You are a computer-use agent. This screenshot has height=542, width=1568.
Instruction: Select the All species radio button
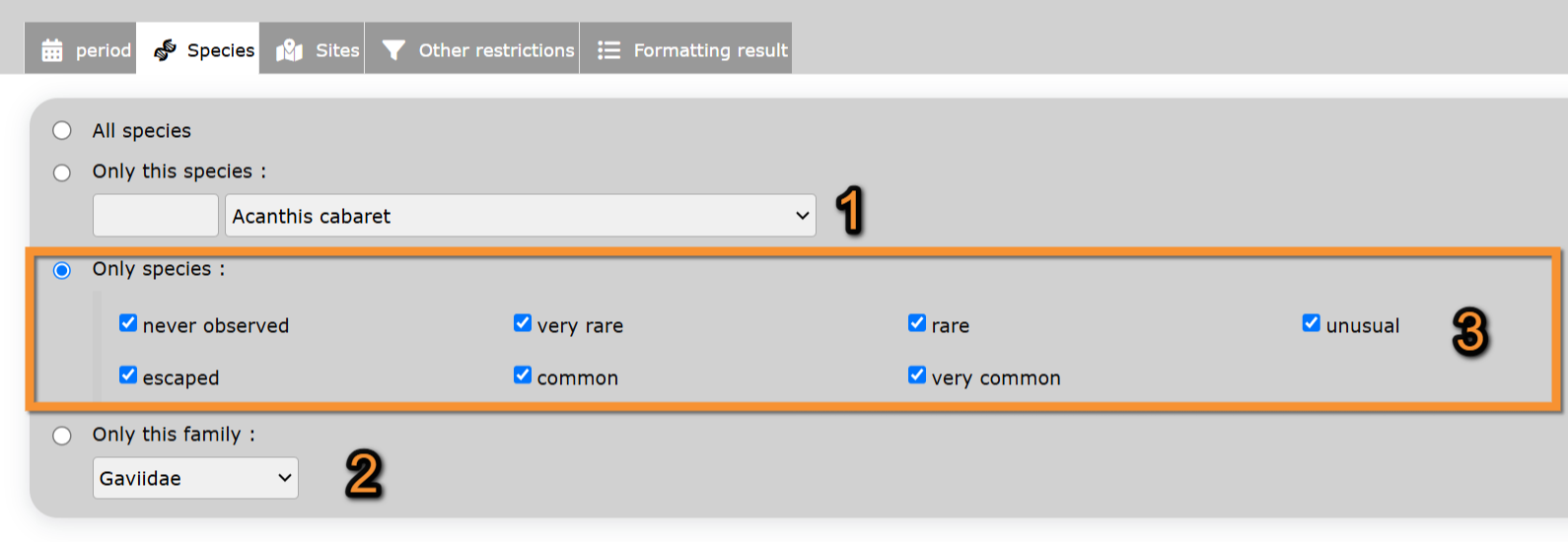click(62, 131)
